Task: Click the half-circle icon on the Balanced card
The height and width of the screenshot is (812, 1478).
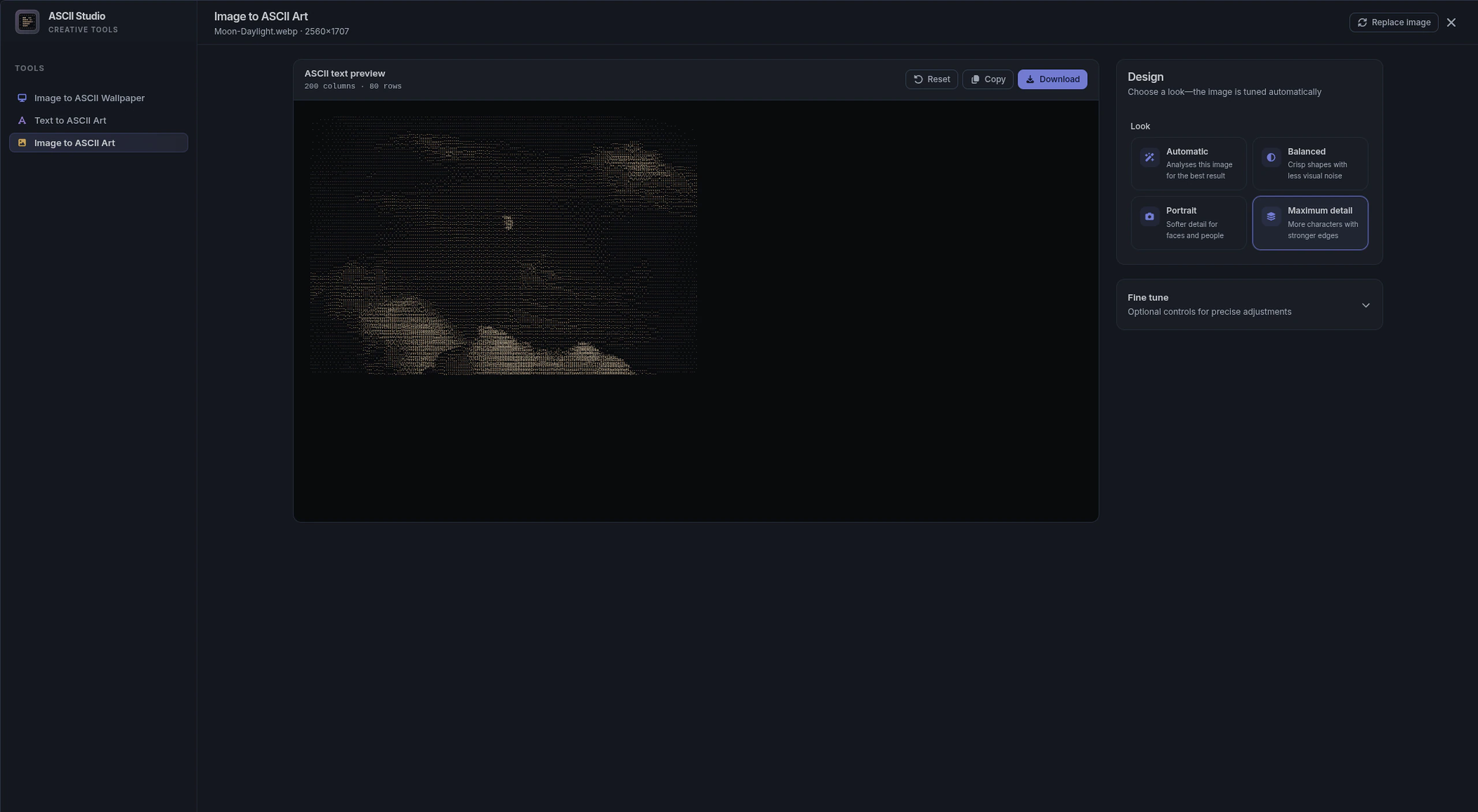Action: [x=1271, y=157]
